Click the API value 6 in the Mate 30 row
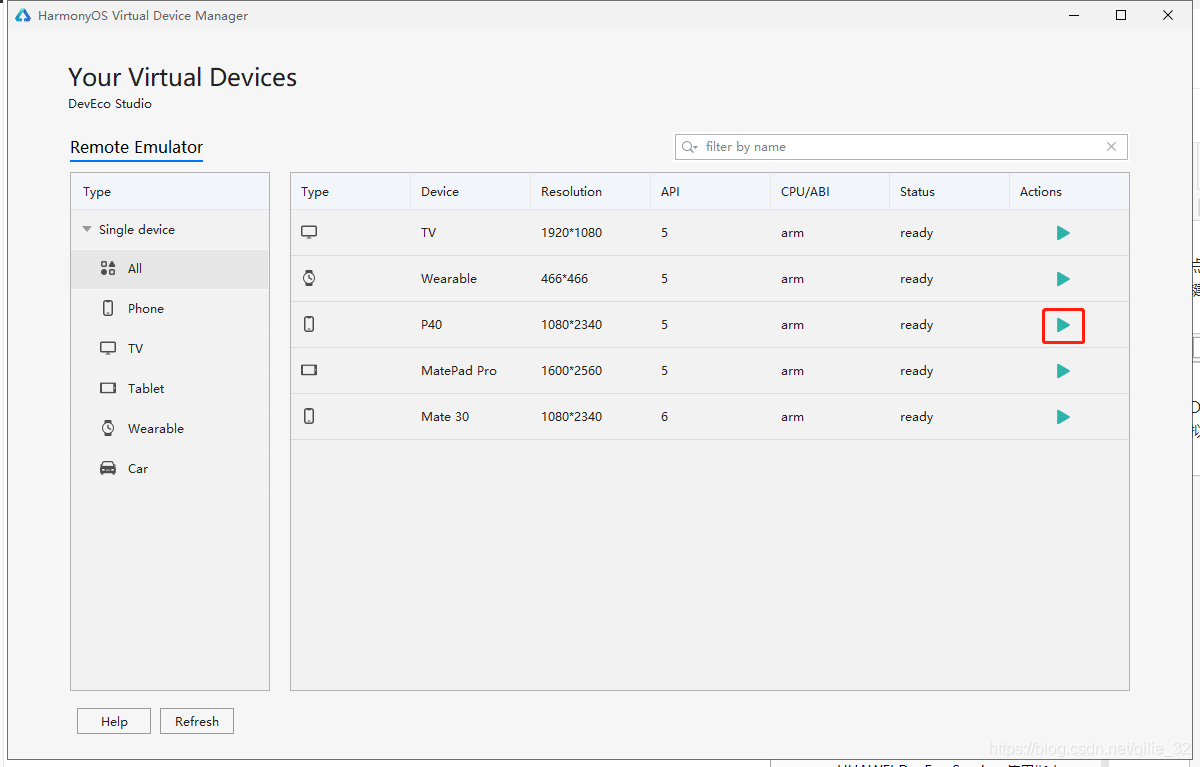 (x=665, y=417)
